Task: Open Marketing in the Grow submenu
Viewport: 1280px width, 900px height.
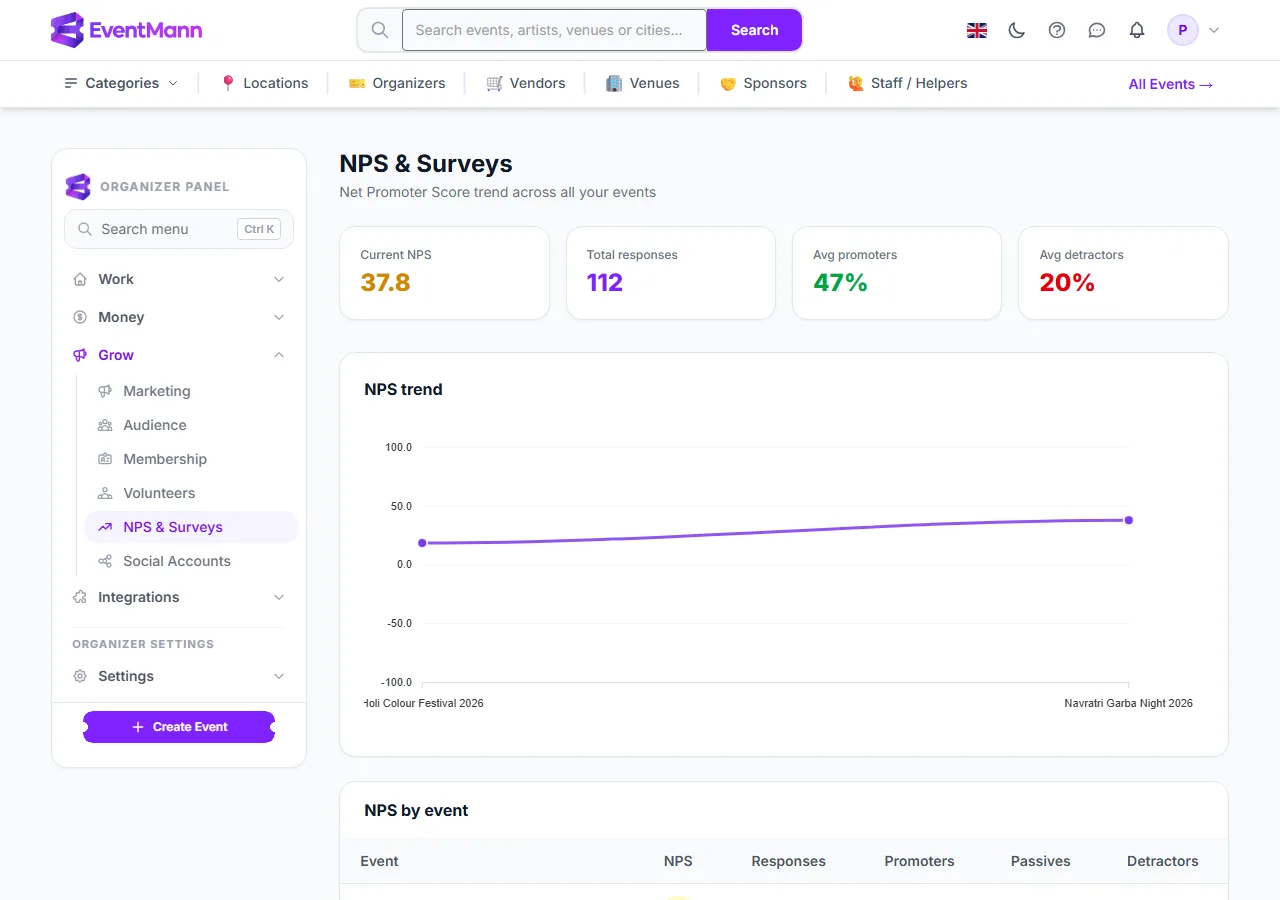Action: (191, 391)
